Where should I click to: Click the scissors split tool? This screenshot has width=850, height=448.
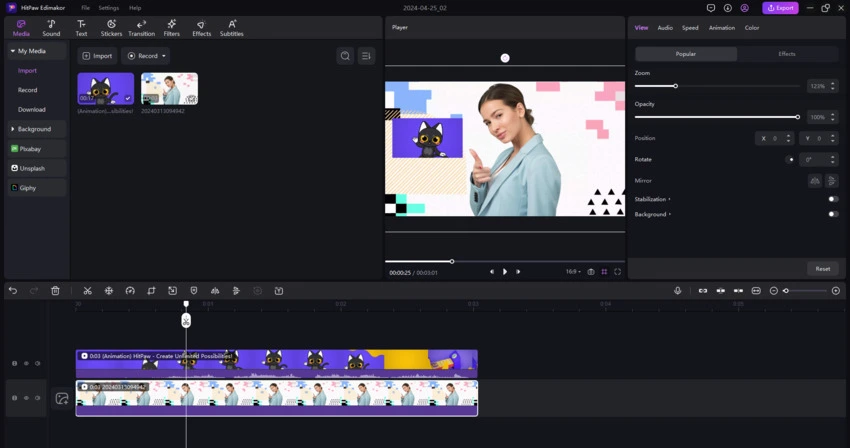click(87, 291)
